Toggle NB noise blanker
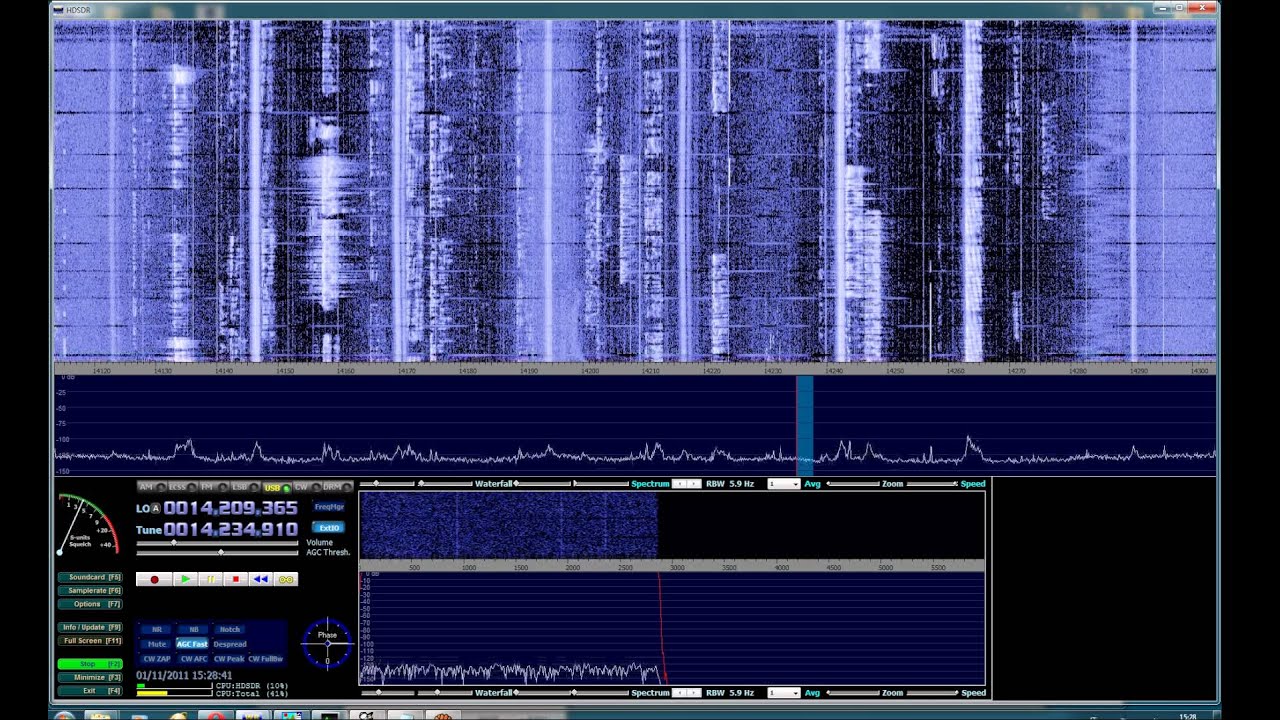 pyautogui.click(x=193, y=630)
